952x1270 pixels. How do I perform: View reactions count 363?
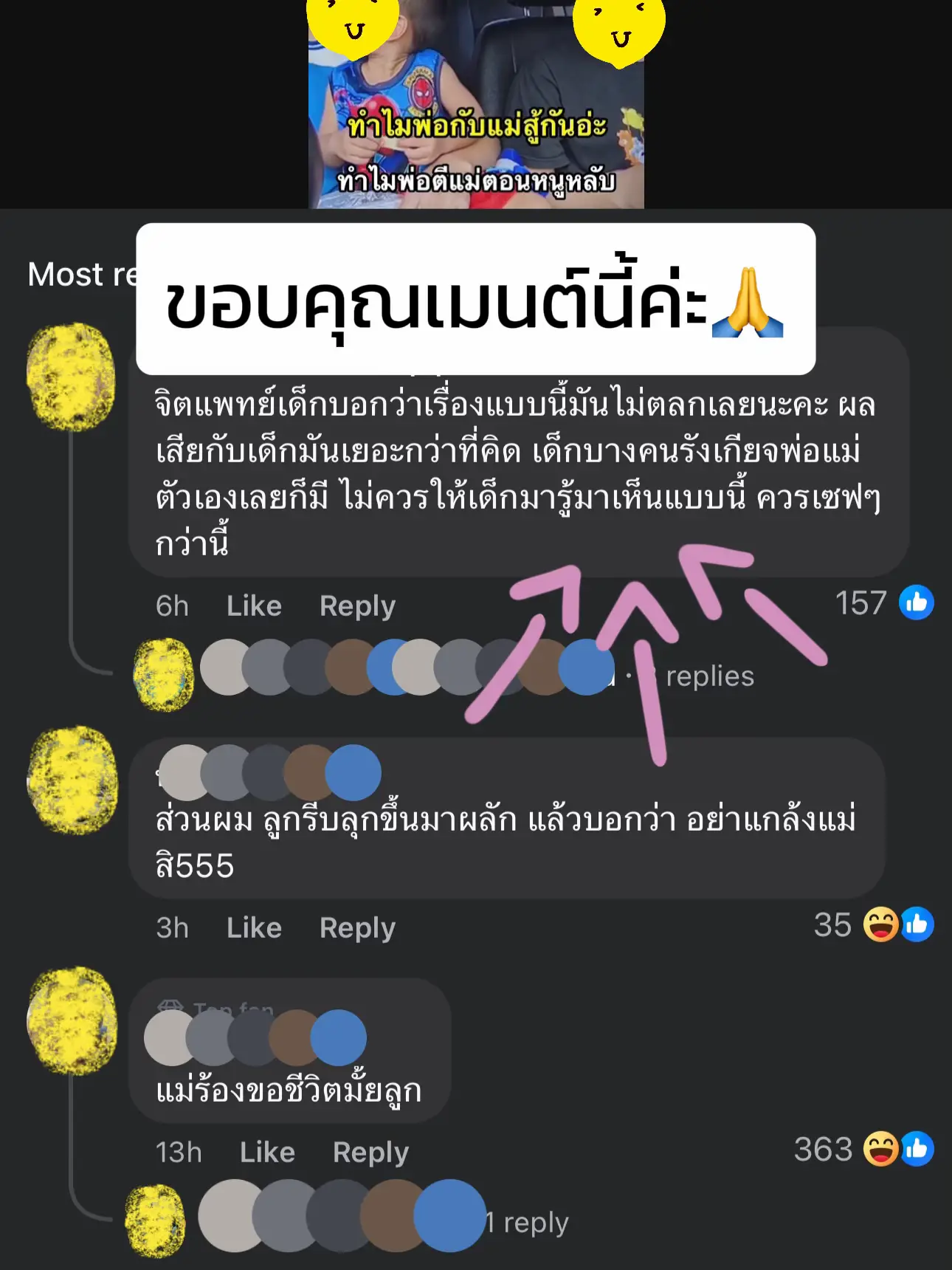pos(823,1149)
